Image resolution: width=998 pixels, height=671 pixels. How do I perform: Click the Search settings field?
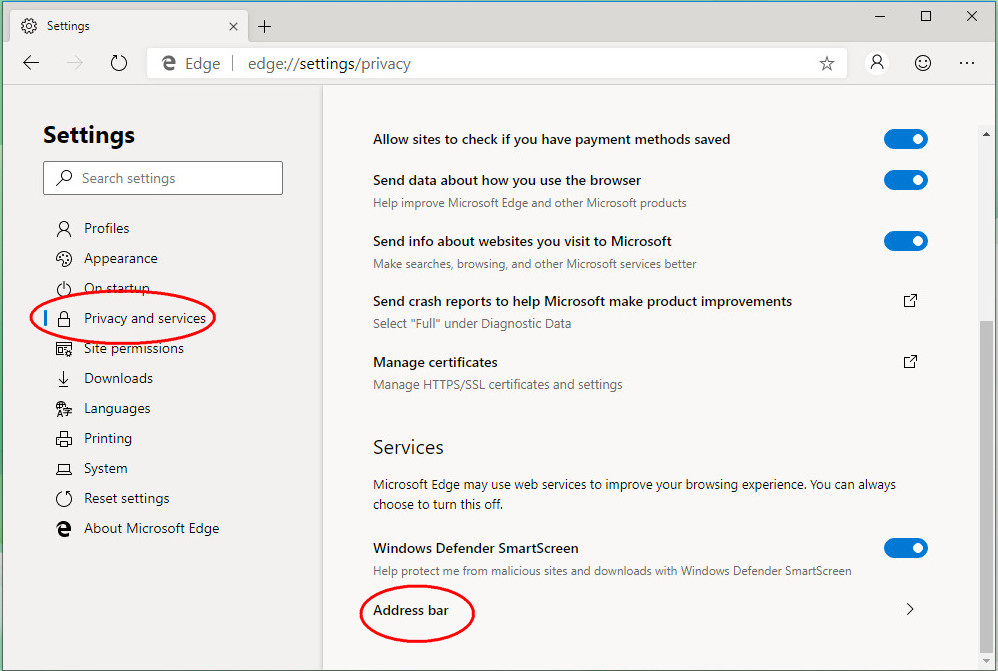163,178
